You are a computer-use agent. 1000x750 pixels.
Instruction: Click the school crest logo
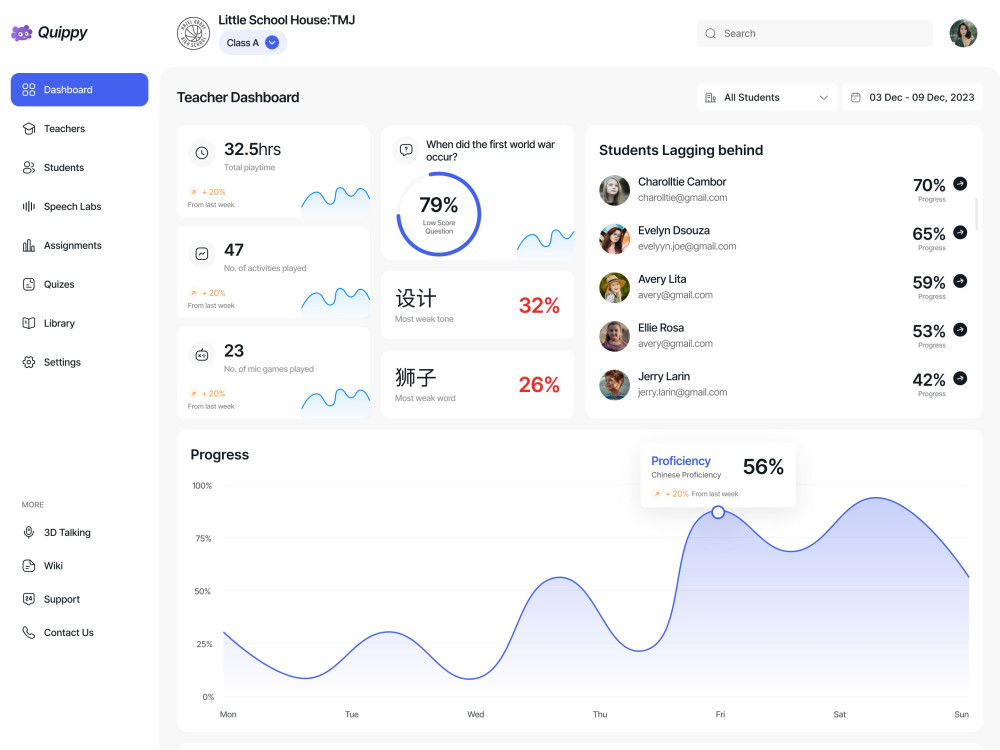pos(193,33)
